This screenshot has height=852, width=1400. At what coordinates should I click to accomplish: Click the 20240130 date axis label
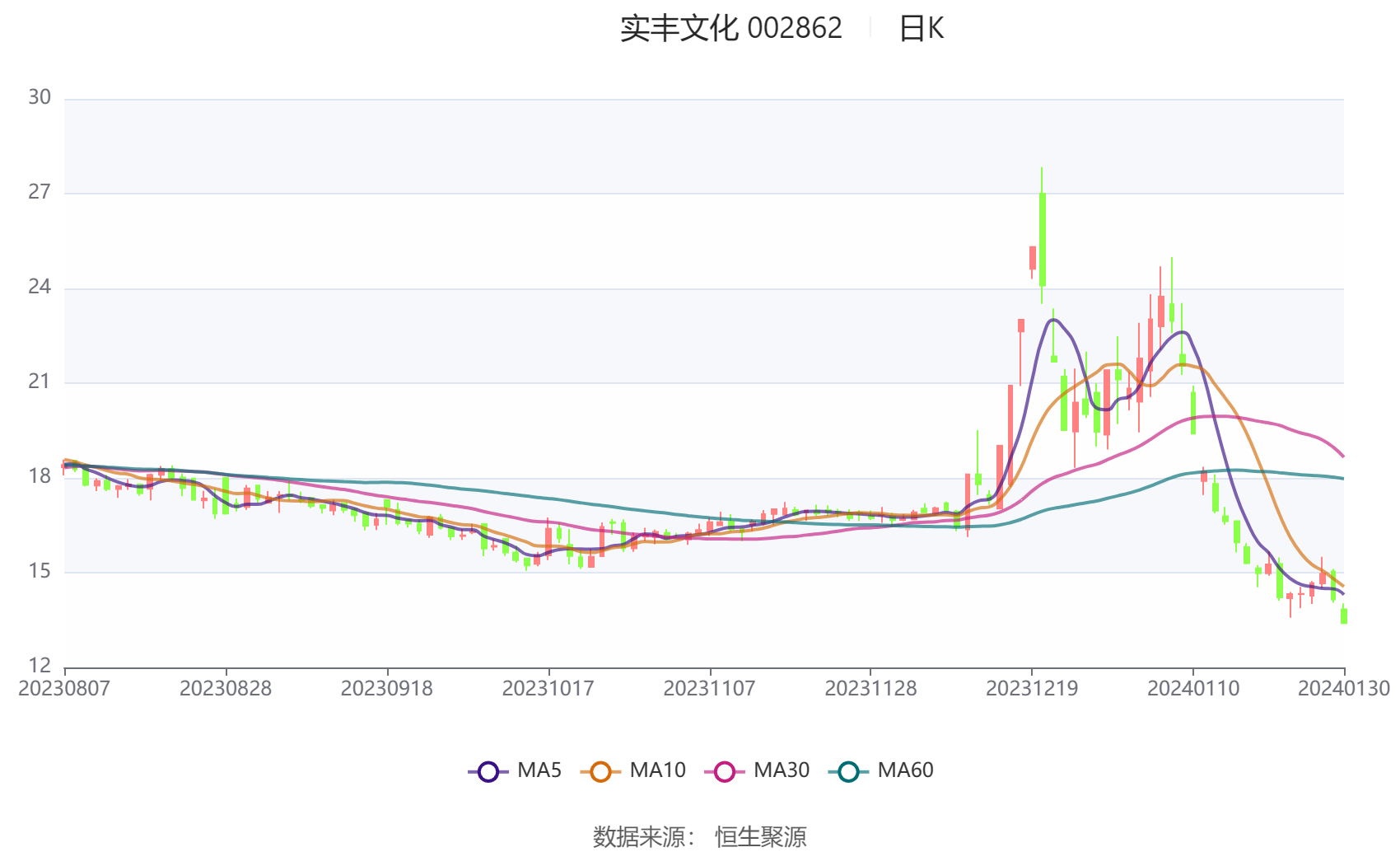point(1344,688)
